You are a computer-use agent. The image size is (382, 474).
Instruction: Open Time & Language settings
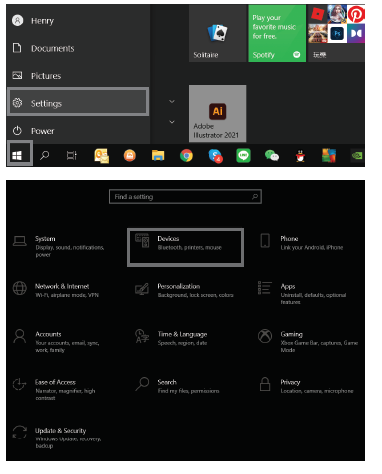pos(171,338)
